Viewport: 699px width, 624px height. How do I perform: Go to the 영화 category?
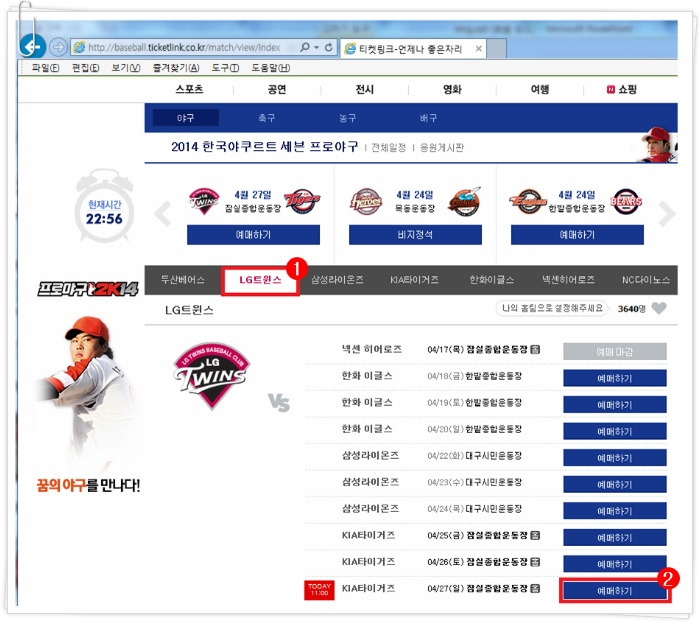tap(452, 89)
